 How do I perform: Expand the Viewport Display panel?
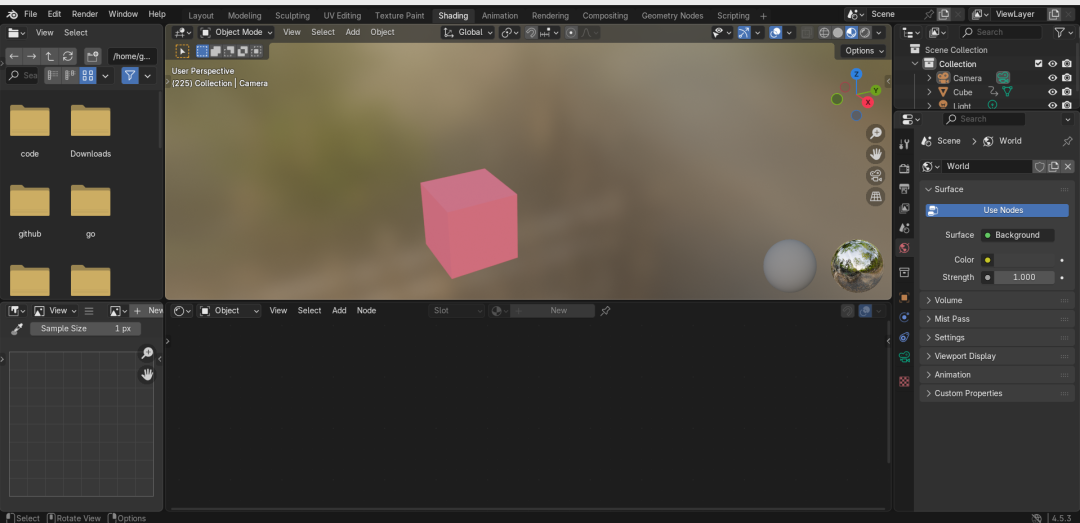pyautogui.click(x=997, y=356)
